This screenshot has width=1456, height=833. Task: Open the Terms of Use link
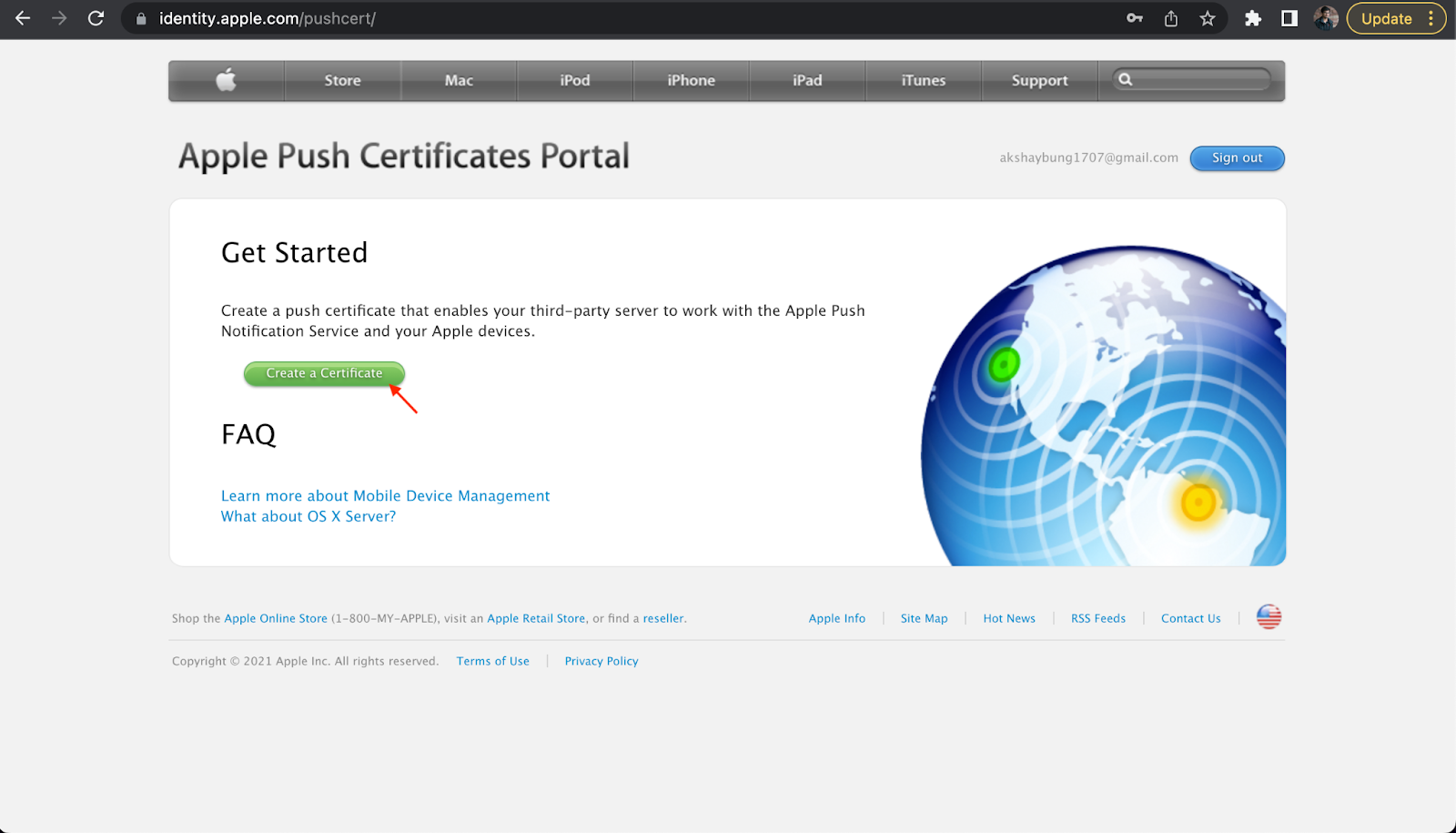[x=492, y=661]
